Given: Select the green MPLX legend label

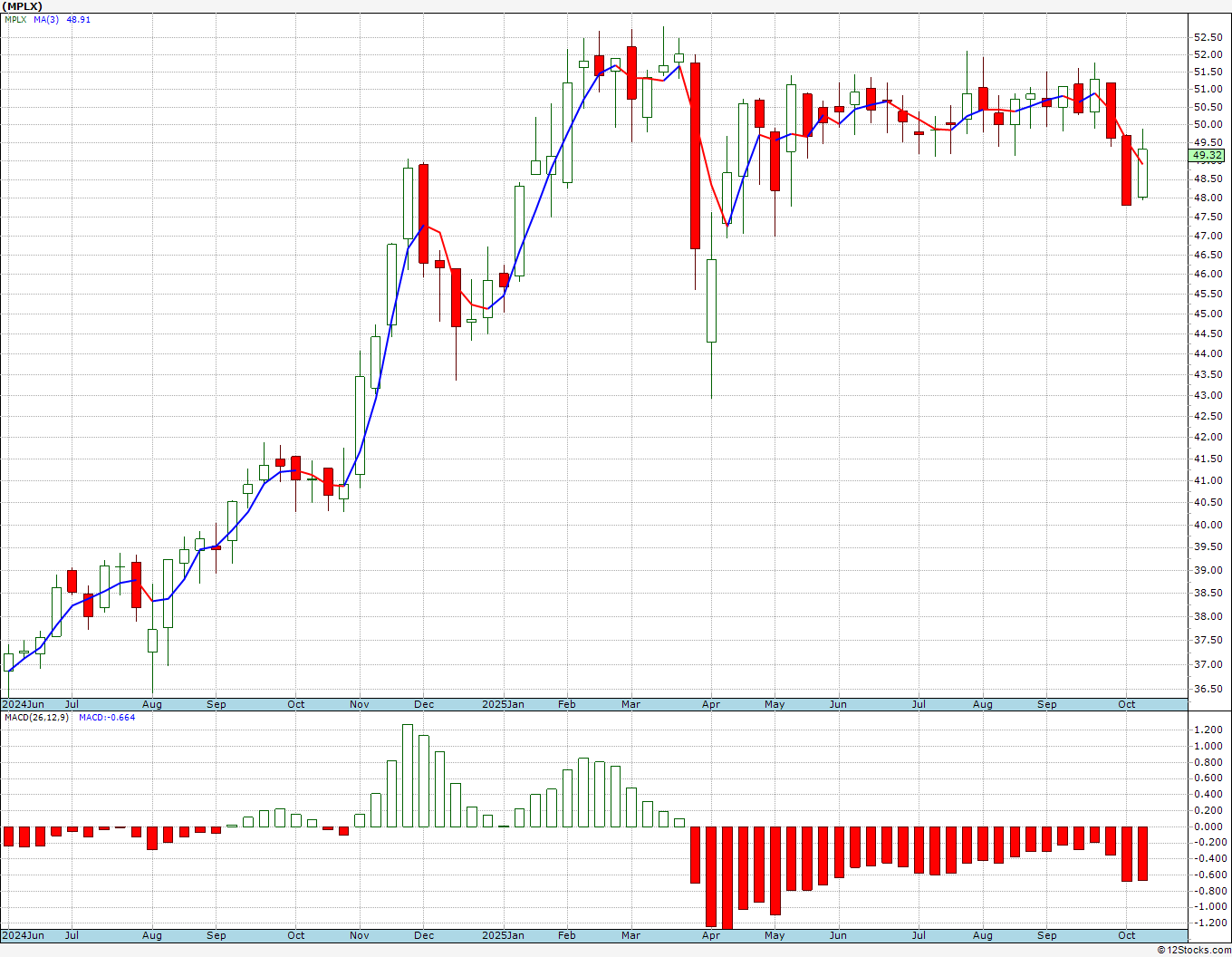Looking at the screenshot, I should coord(15,19).
